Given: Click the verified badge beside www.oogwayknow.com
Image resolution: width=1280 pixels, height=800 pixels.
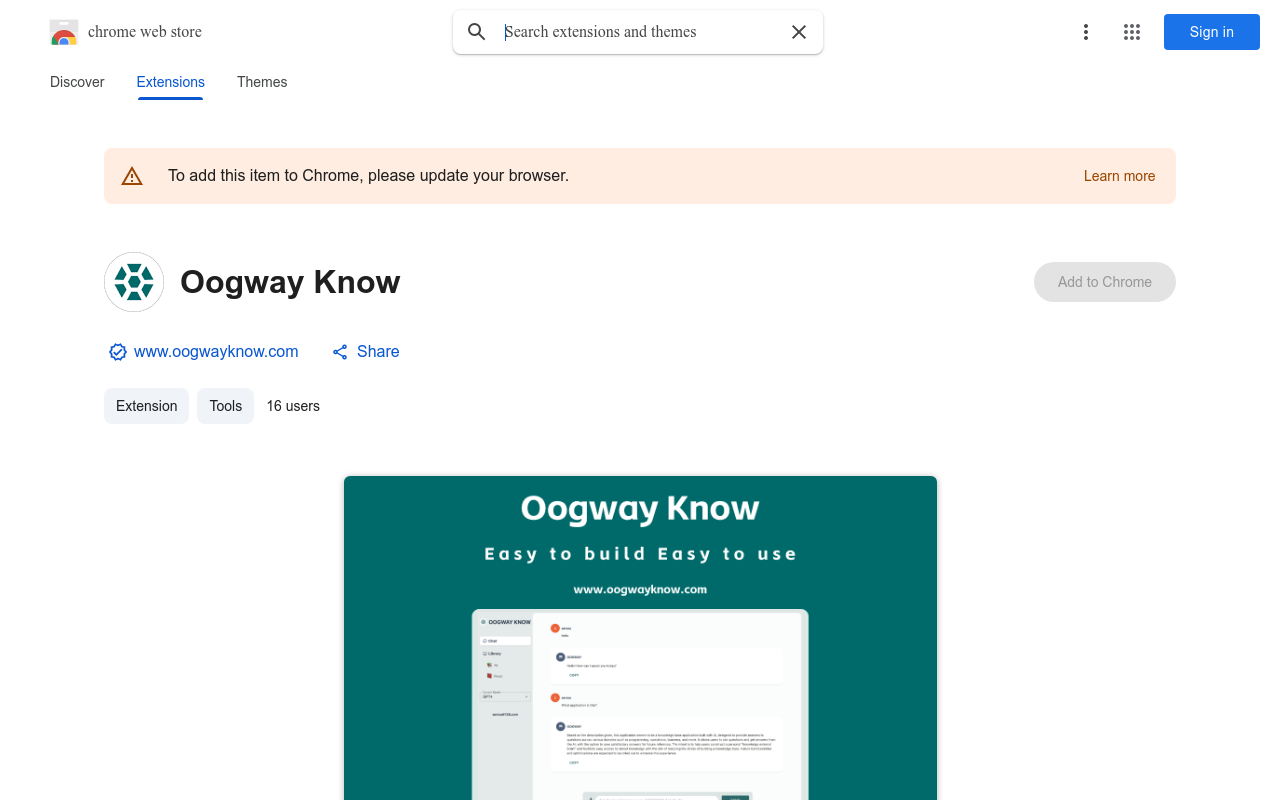Looking at the screenshot, I should click(118, 352).
